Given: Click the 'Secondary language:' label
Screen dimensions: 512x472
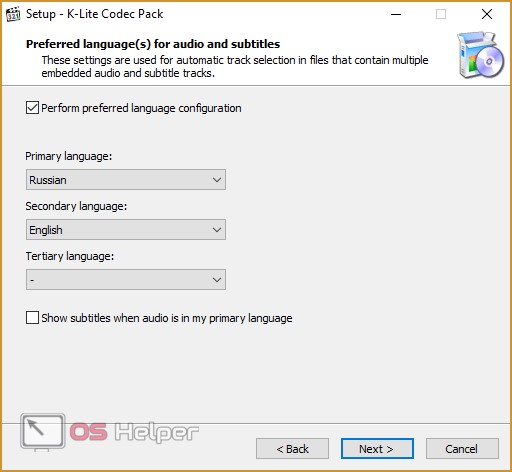Looking at the screenshot, I should point(76,206).
